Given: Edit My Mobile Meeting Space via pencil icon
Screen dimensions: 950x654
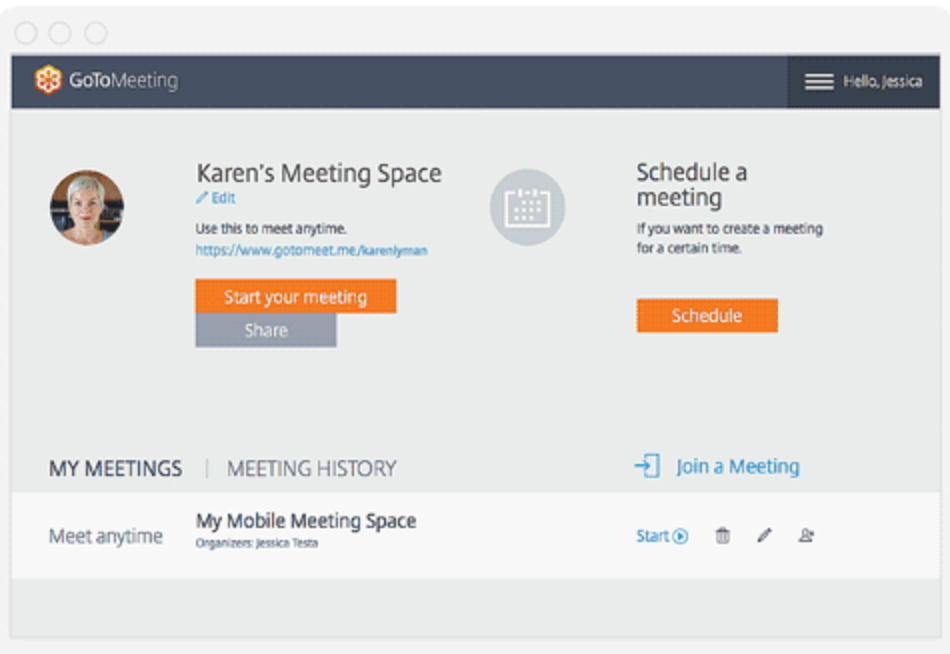Looking at the screenshot, I should pyautogui.click(x=764, y=536).
